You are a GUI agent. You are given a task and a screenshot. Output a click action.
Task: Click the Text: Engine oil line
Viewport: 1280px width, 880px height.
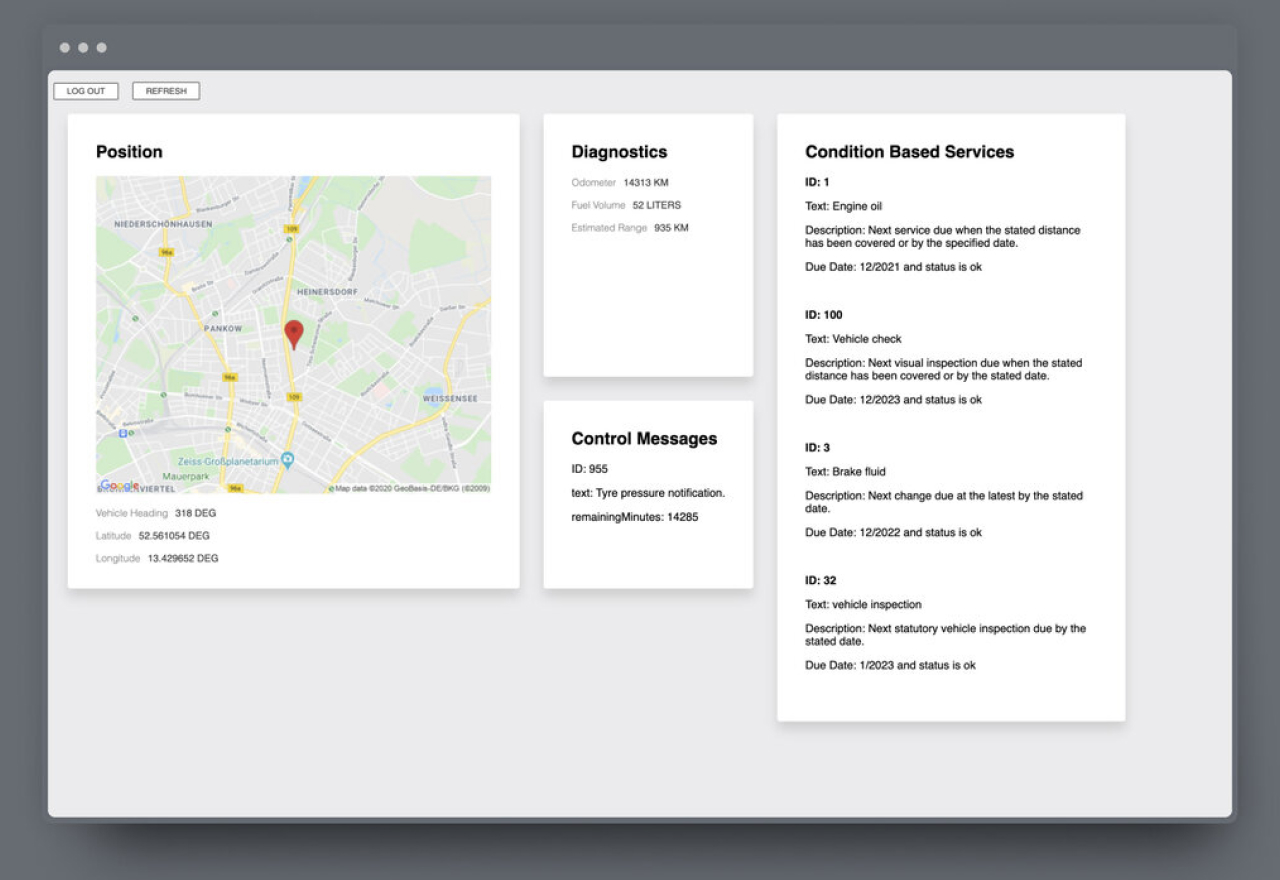pos(844,207)
